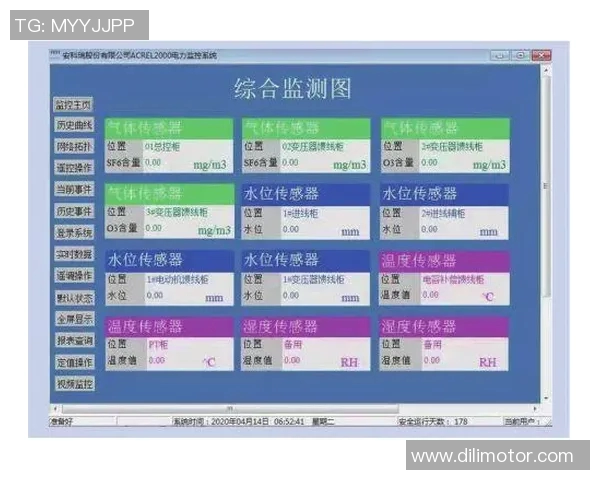The image size is (600, 480).
Task: Open 报表查询 report query
Action: coord(73,340)
